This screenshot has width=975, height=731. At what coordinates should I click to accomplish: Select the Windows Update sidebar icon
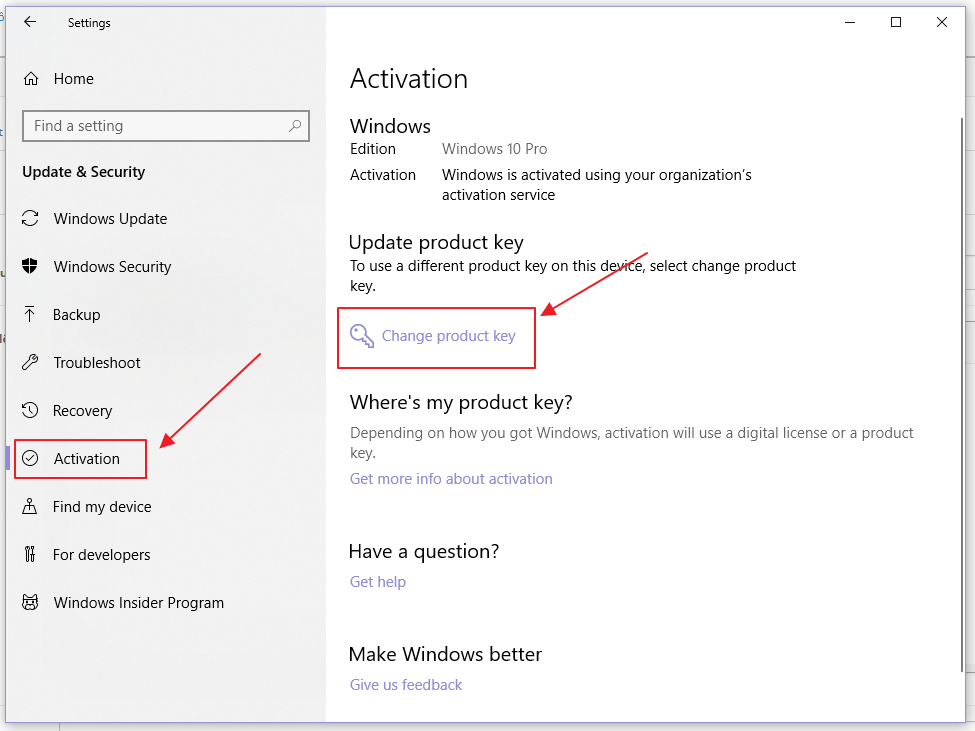tap(32, 219)
